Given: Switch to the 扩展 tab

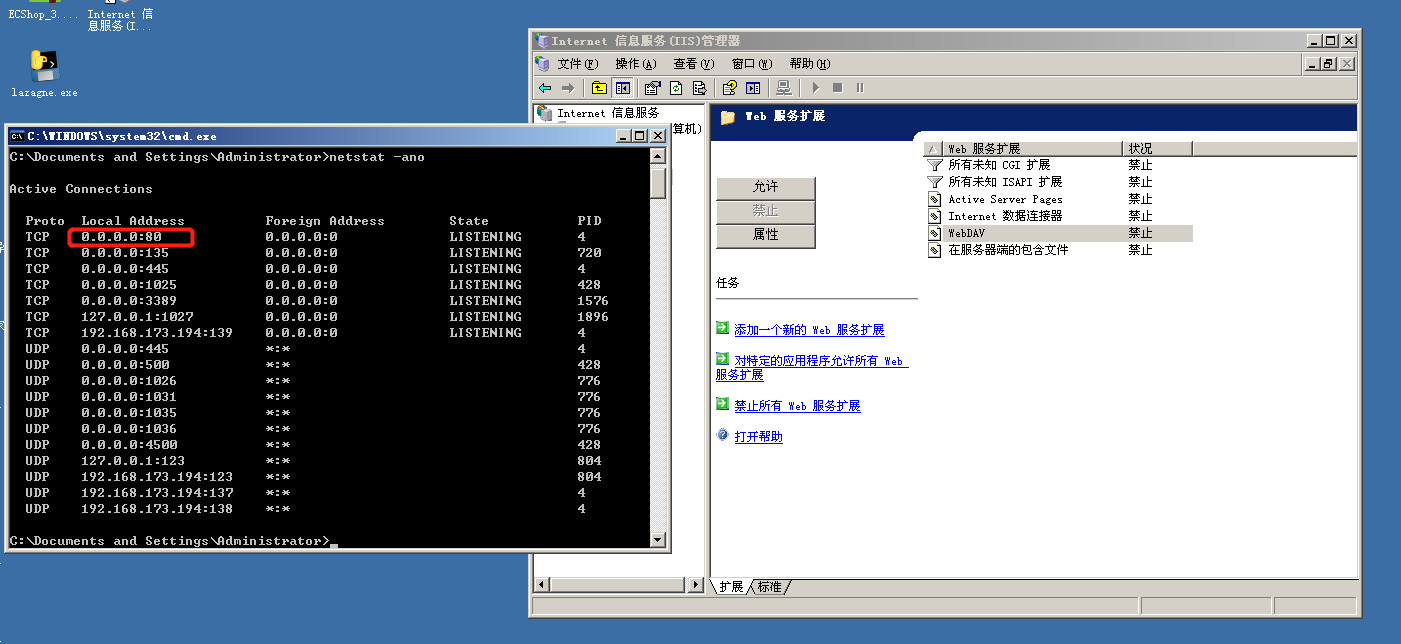Looking at the screenshot, I should tap(732, 587).
